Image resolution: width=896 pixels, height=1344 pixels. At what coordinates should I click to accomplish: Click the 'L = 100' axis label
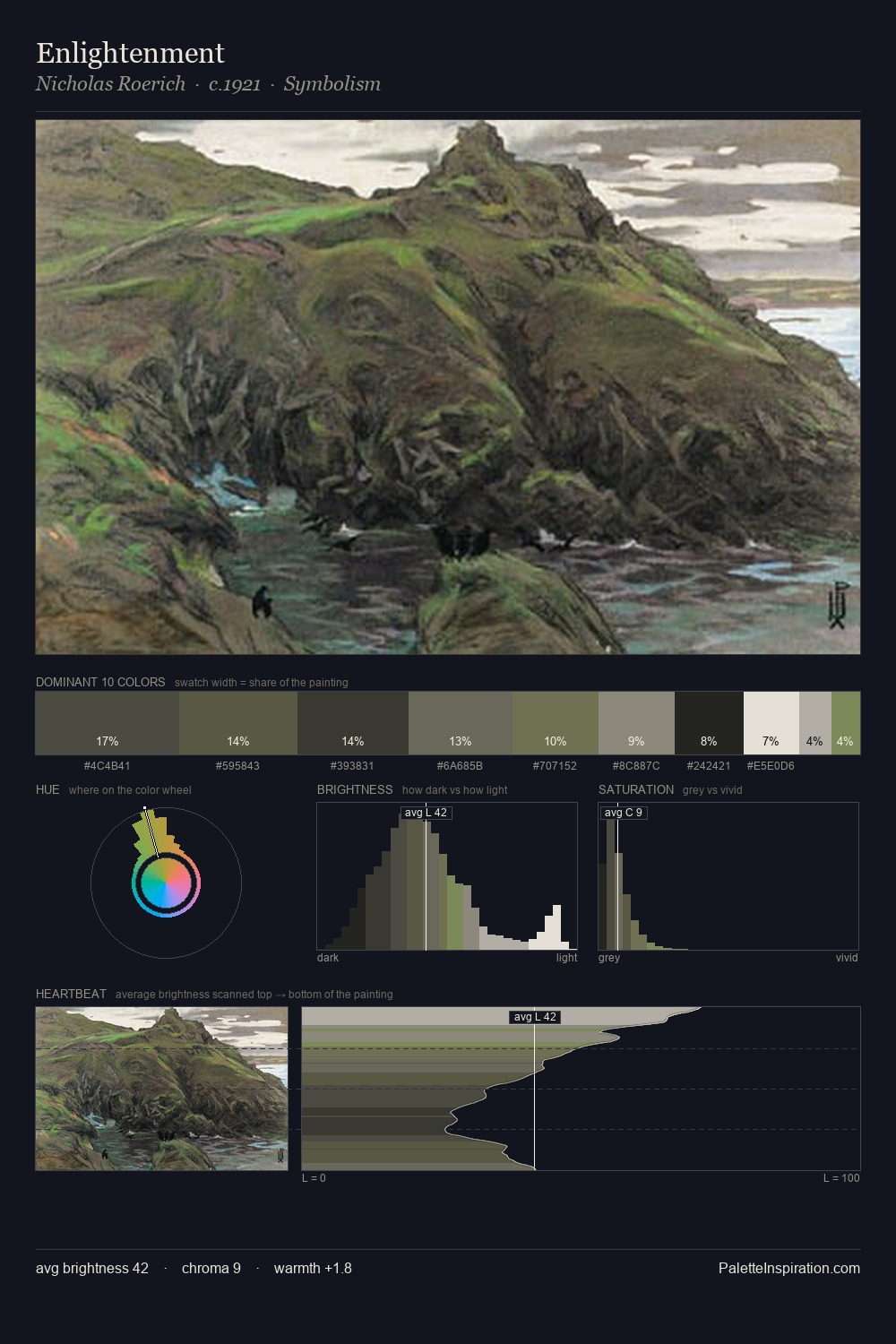tap(841, 1178)
